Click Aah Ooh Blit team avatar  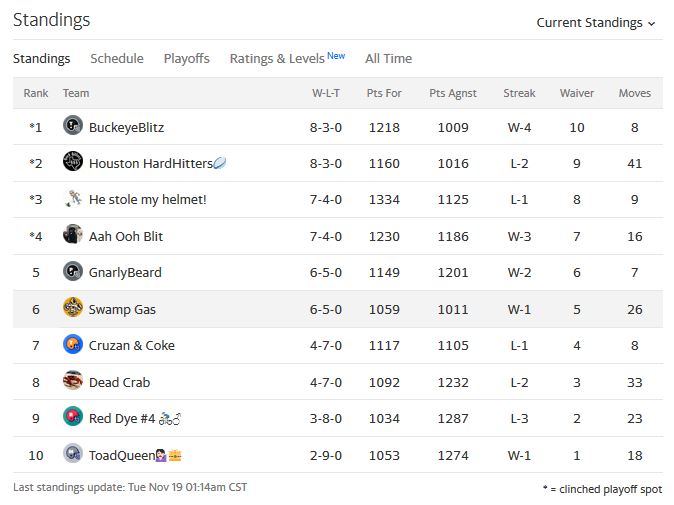[73, 235]
